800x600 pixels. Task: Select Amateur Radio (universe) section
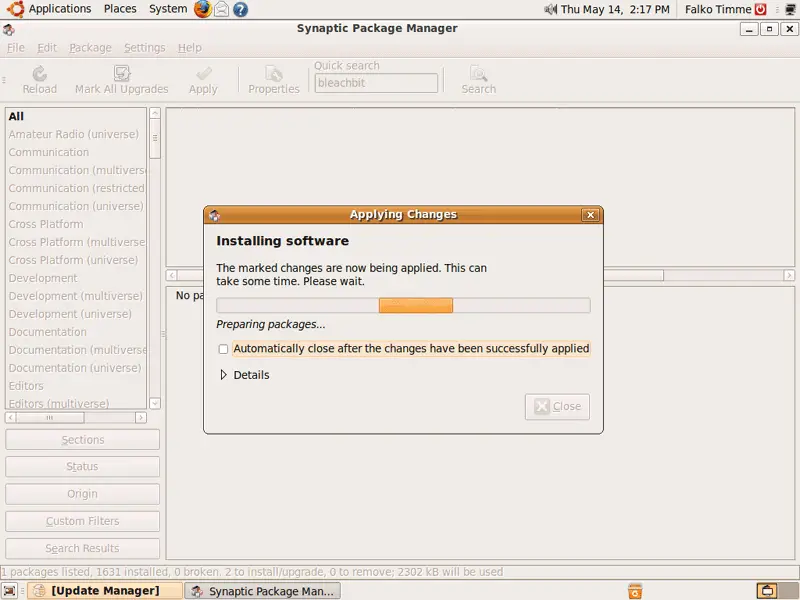coord(76,134)
